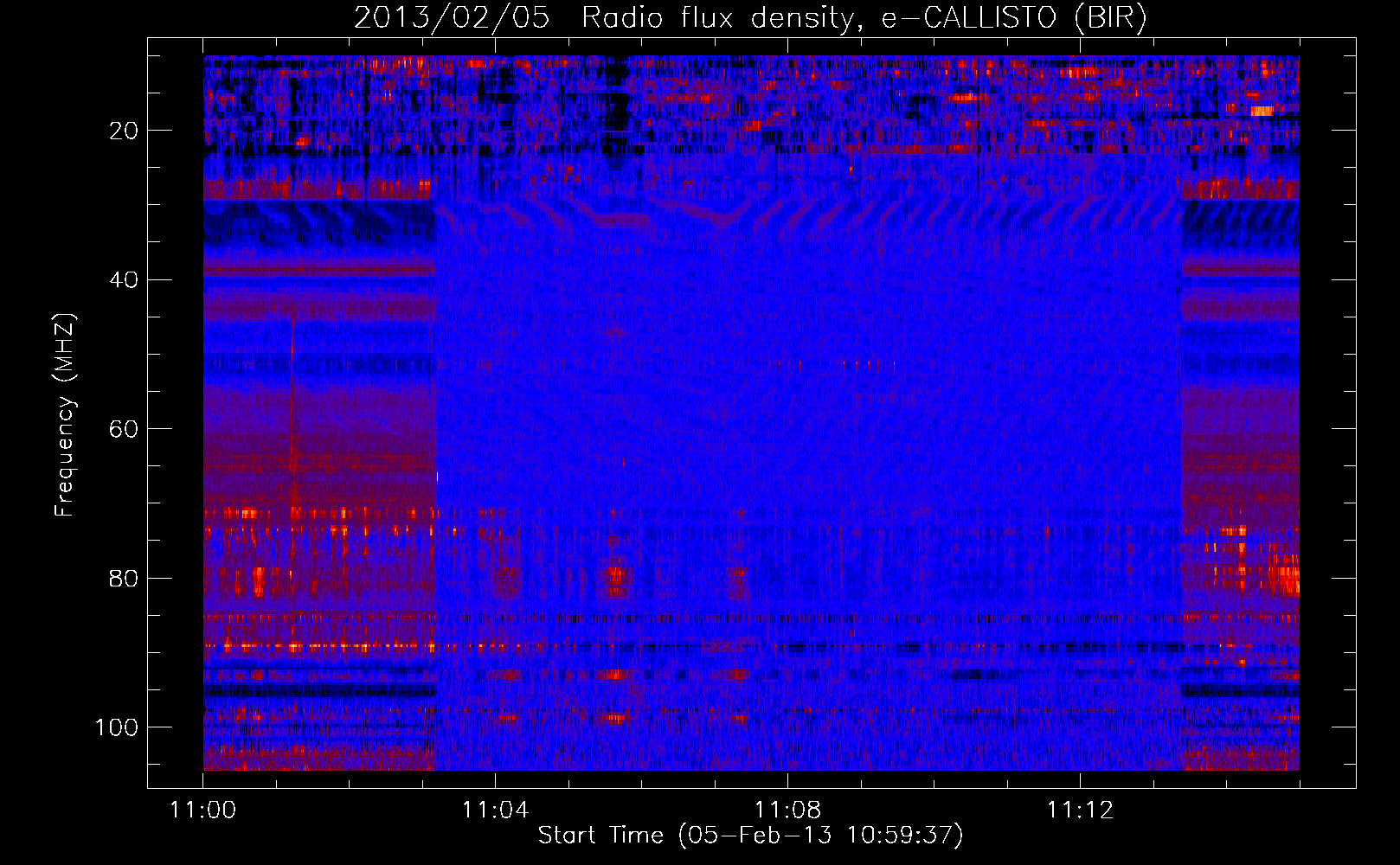Click the 'Start Time' x-axis label
The width and height of the screenshot is (1400, 865).
[750, 836]
